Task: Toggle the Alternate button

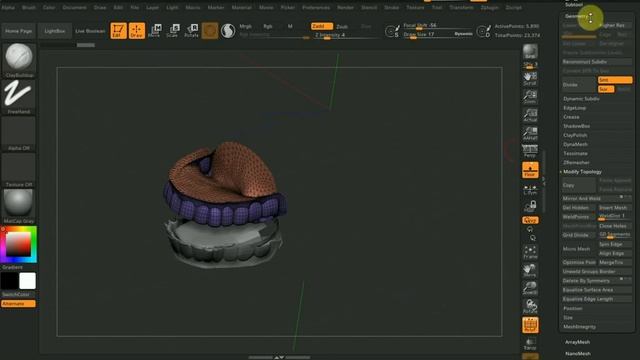Action: tap(18, 304)
